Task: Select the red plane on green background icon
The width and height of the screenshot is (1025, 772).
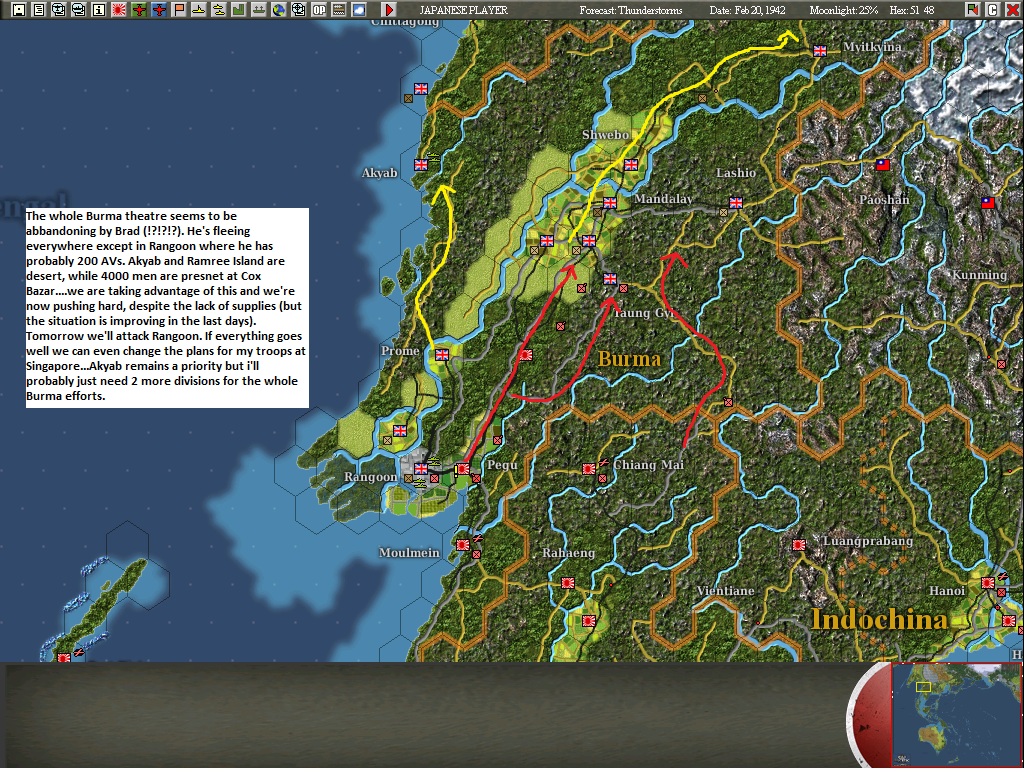Action: [139, 10]
